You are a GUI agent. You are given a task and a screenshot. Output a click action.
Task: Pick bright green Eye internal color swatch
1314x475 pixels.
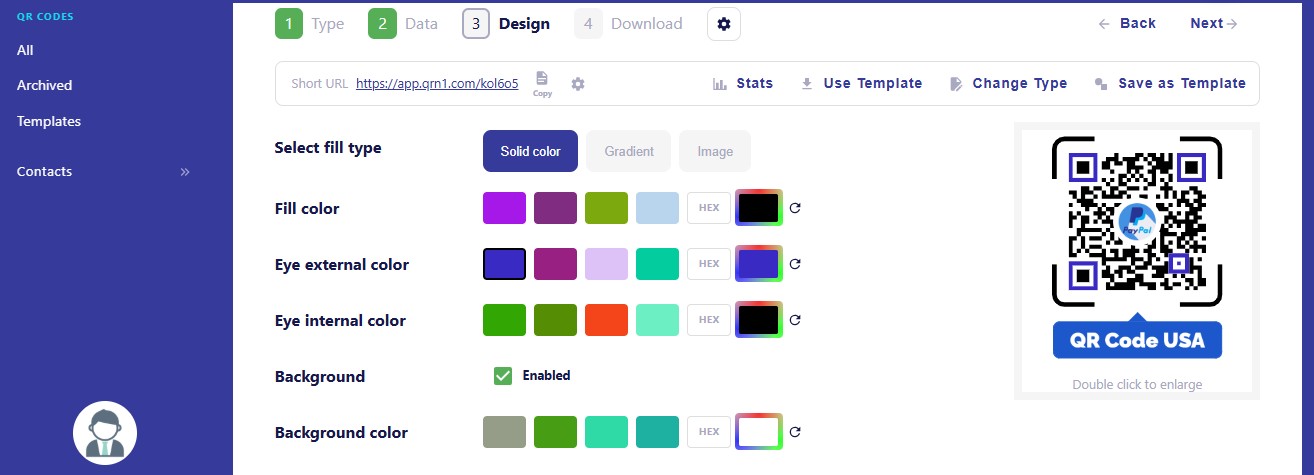coord(504,320)
